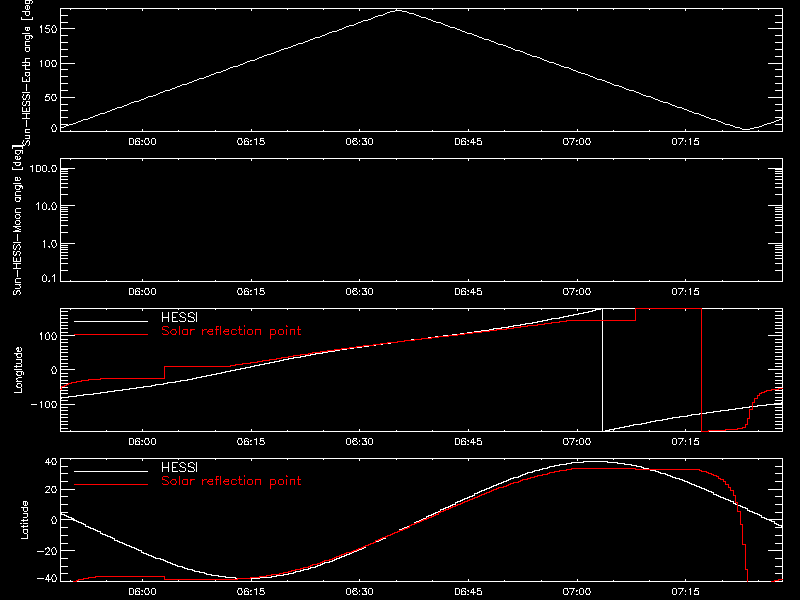Click the Latitude axis title

point(24,520)
